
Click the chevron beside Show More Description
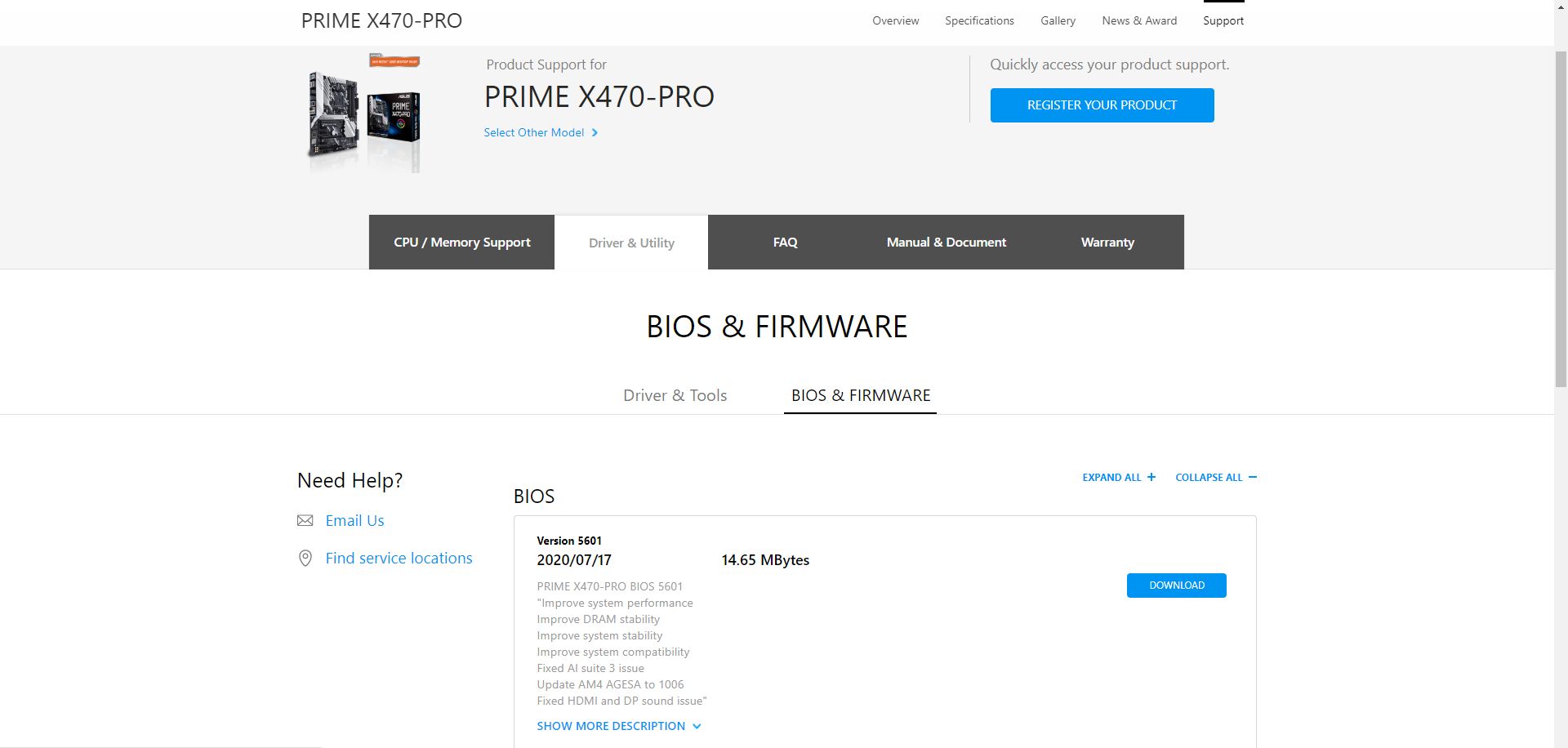[697, 726]
